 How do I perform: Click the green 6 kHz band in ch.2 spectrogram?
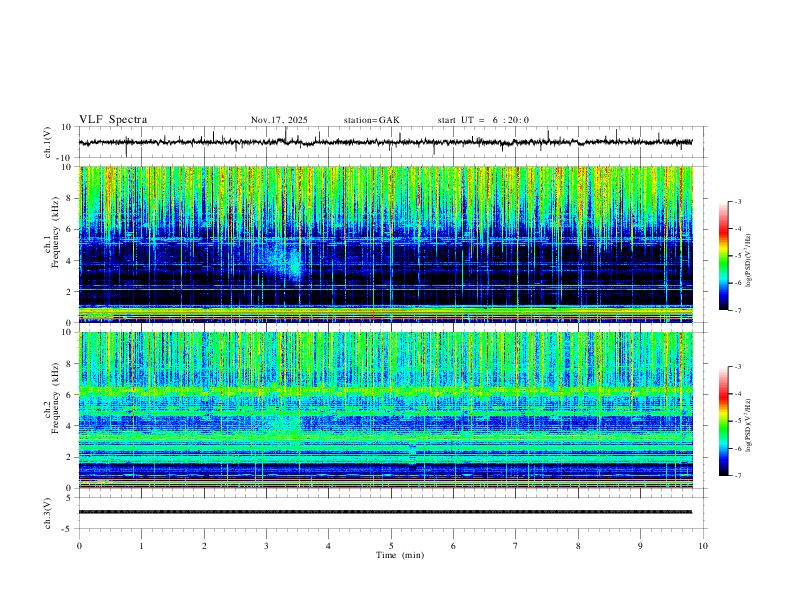[x=385, y=390]
